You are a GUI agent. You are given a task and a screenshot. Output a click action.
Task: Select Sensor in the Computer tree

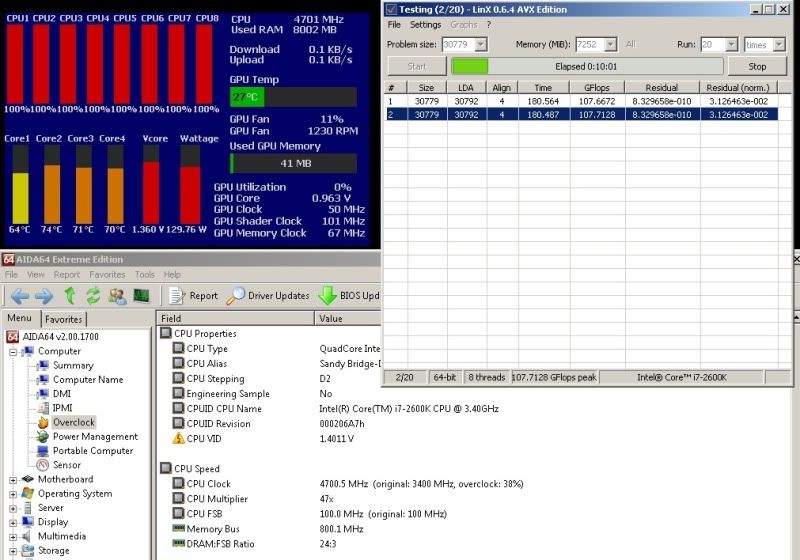coord(66,465)
